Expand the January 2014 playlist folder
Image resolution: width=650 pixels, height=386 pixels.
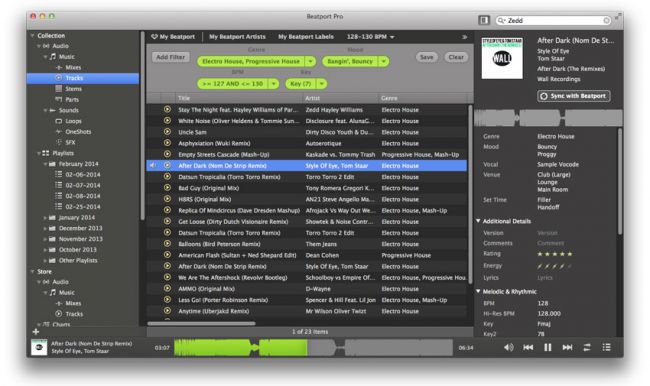click(45, 218)
